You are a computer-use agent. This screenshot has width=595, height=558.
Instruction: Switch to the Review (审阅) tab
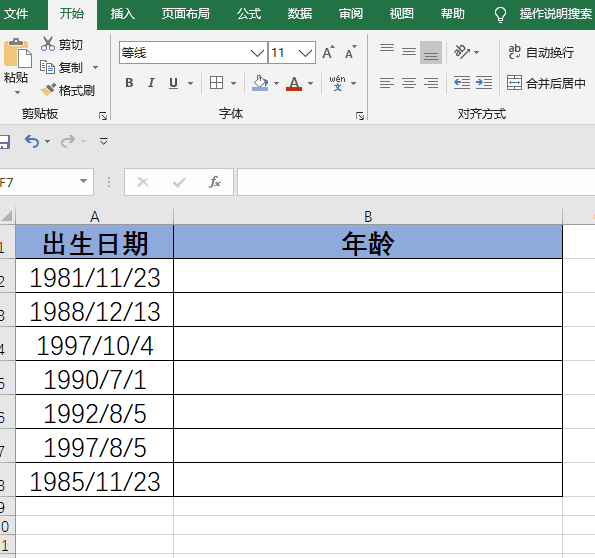tap(351, 14)
